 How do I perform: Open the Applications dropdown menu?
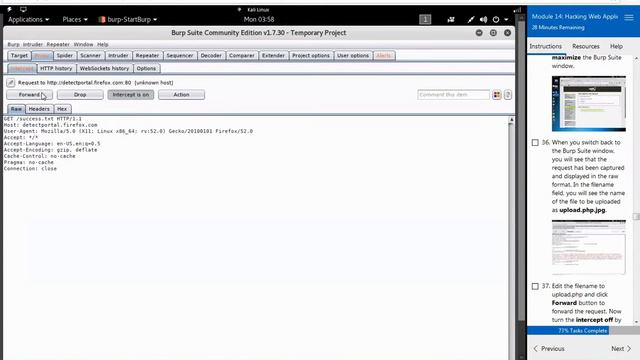point(29,19)
